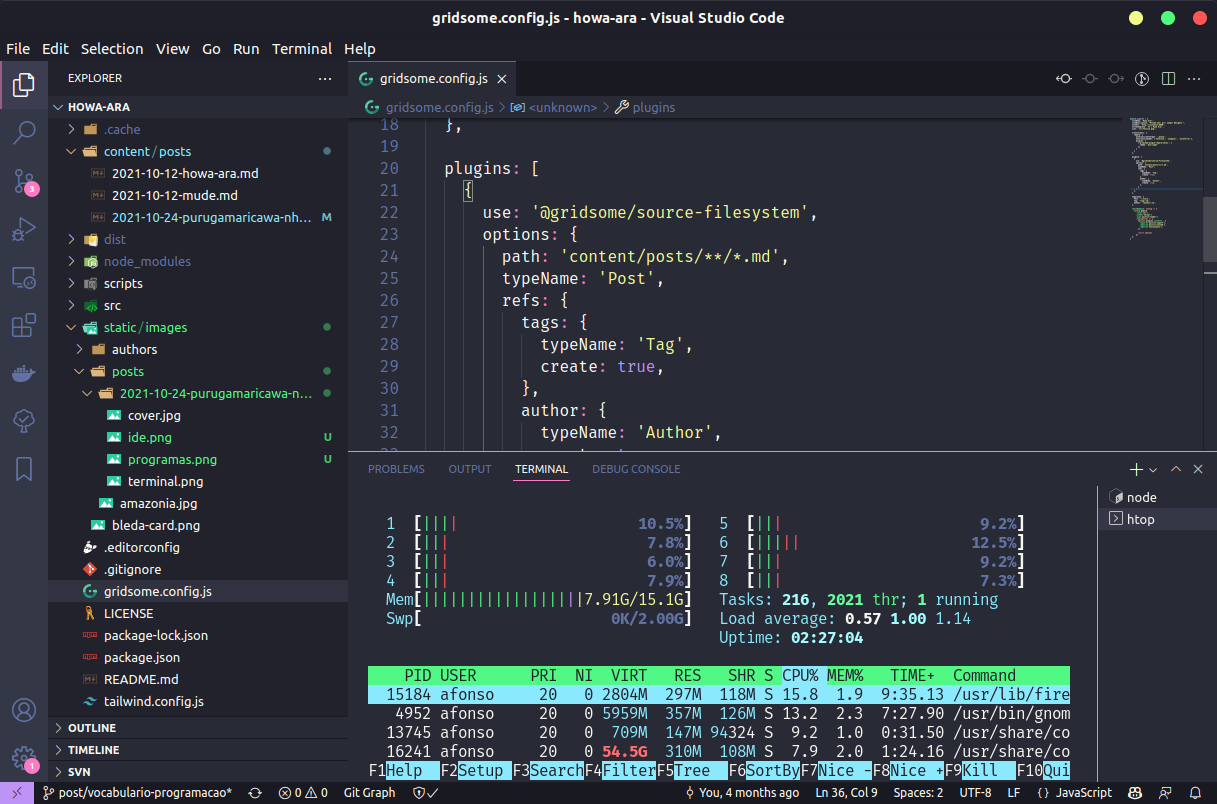Open the Source Control view with the 3 badge
This screenshot has width=1217, height=804.
pos(24,181)
